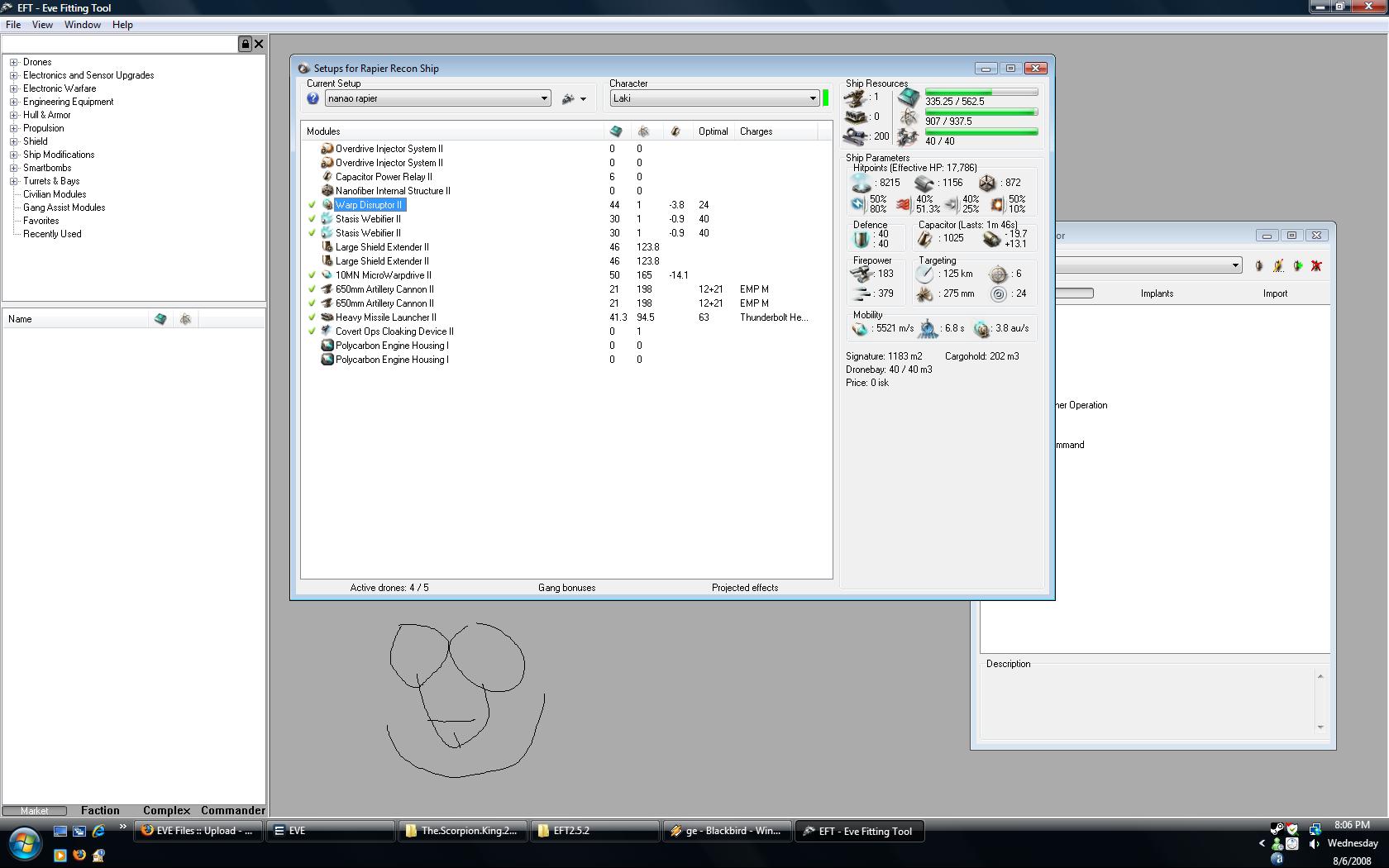Toggle the Warp Disruptor II active checkmark
Image resolution: width=1389 pixels, height=868 pixels.
[x=312, y=205]
